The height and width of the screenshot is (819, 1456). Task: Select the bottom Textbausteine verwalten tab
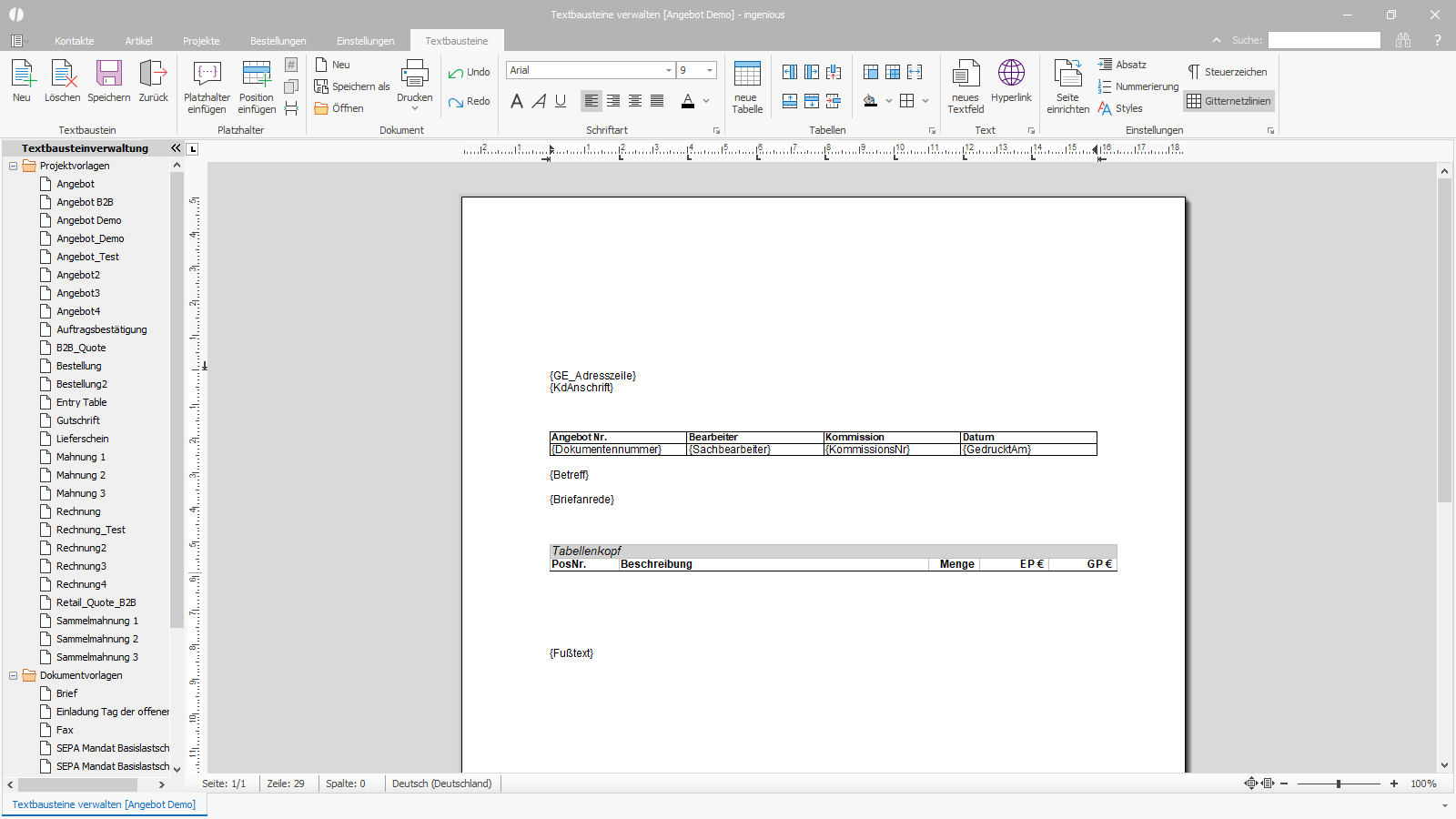click(104, 804)
